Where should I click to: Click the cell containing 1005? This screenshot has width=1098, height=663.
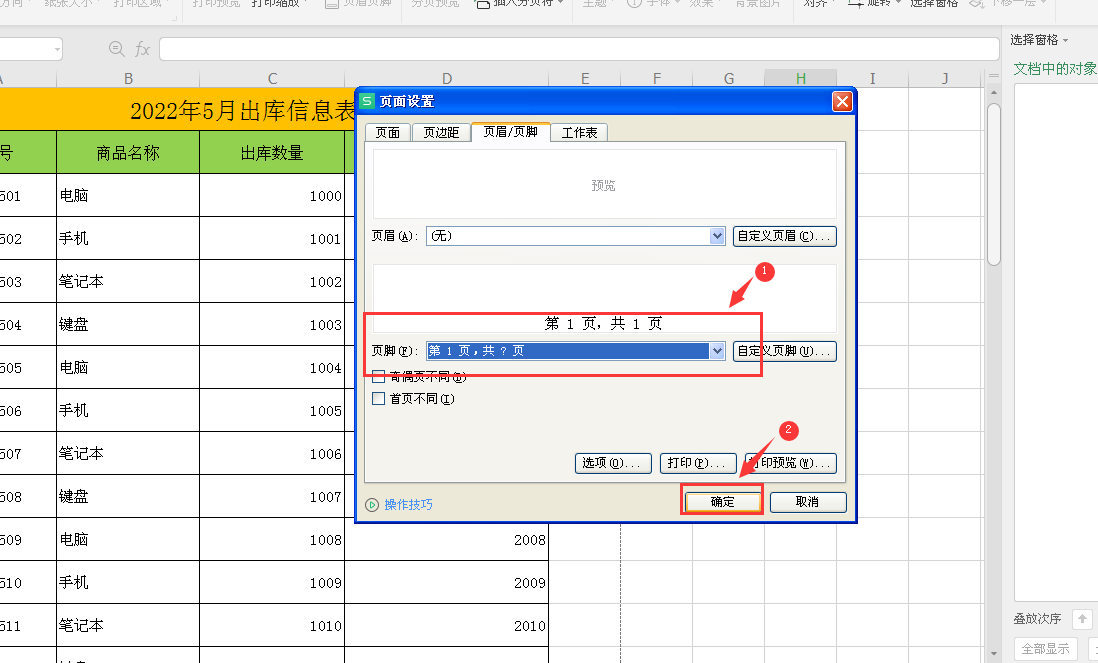point(272,411)
